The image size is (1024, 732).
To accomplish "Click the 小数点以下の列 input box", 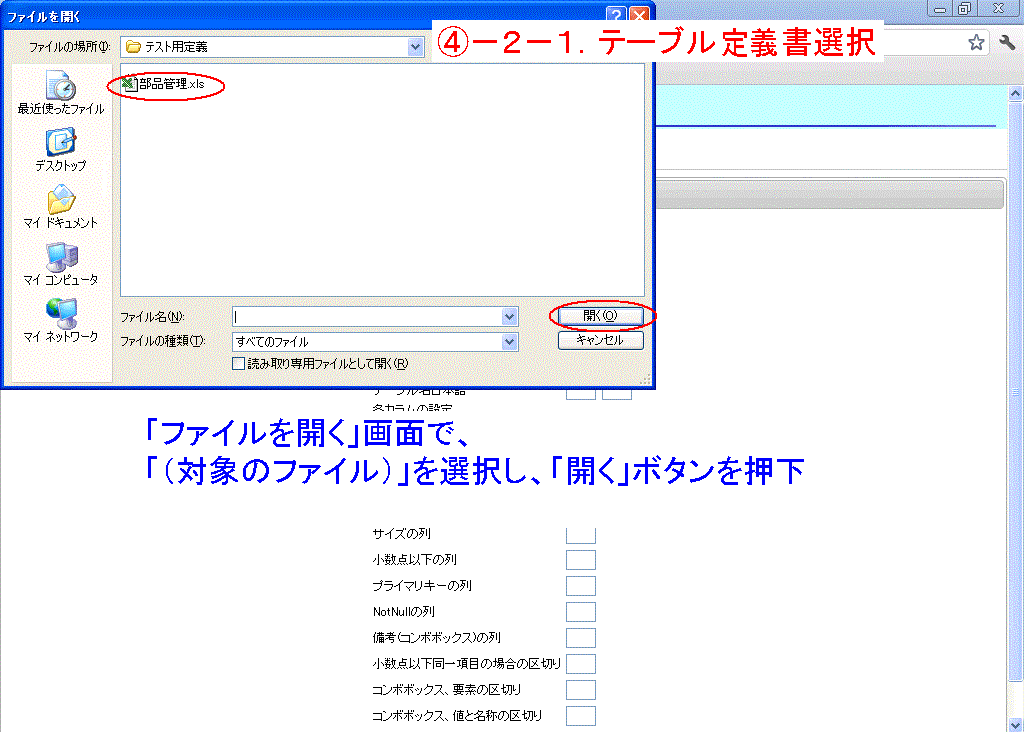I will pyautogui.click(x=581, y=560).
